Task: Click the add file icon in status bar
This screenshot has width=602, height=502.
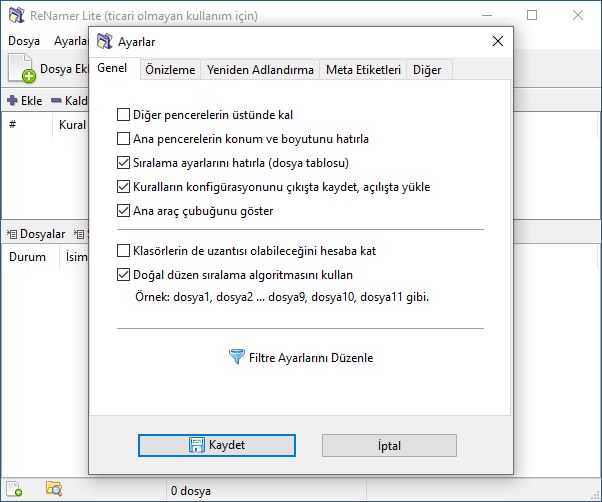Action: 14,489
